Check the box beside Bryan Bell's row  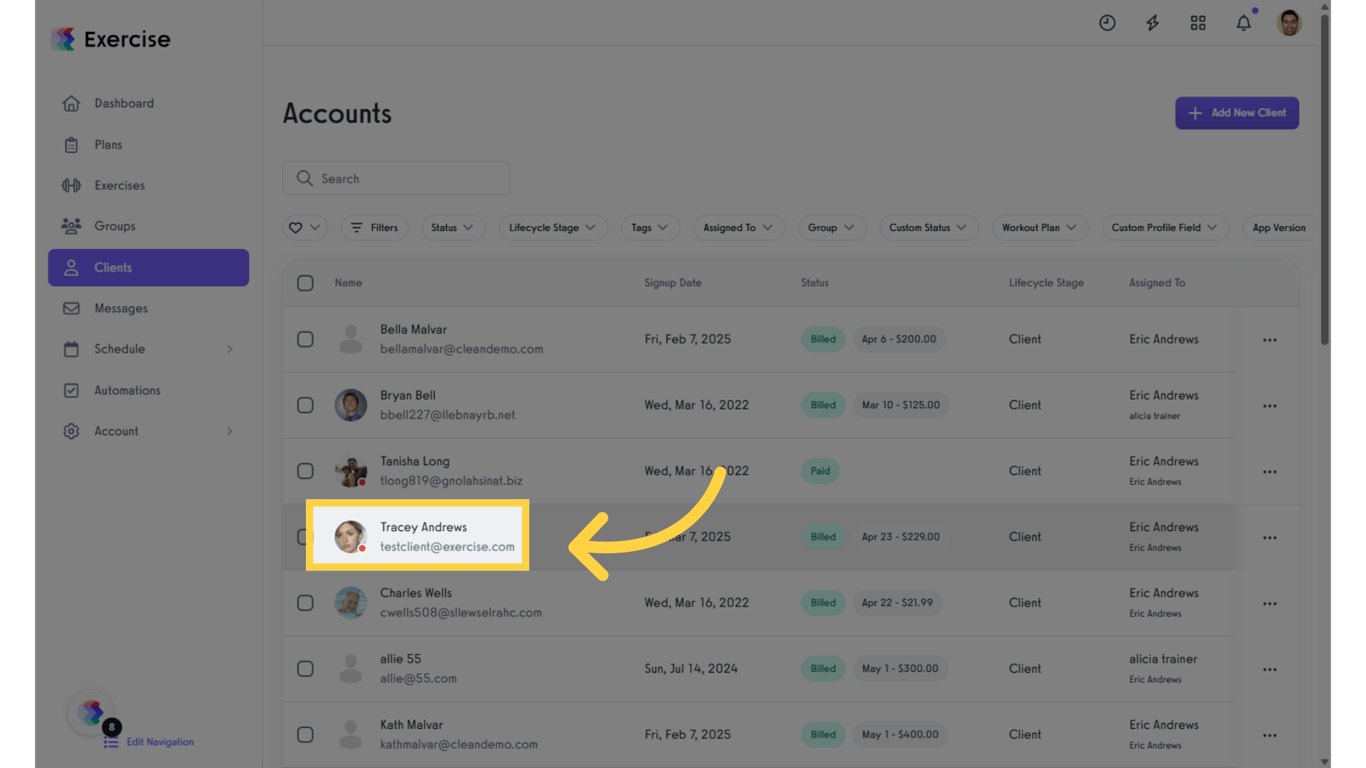click(305, 405)
